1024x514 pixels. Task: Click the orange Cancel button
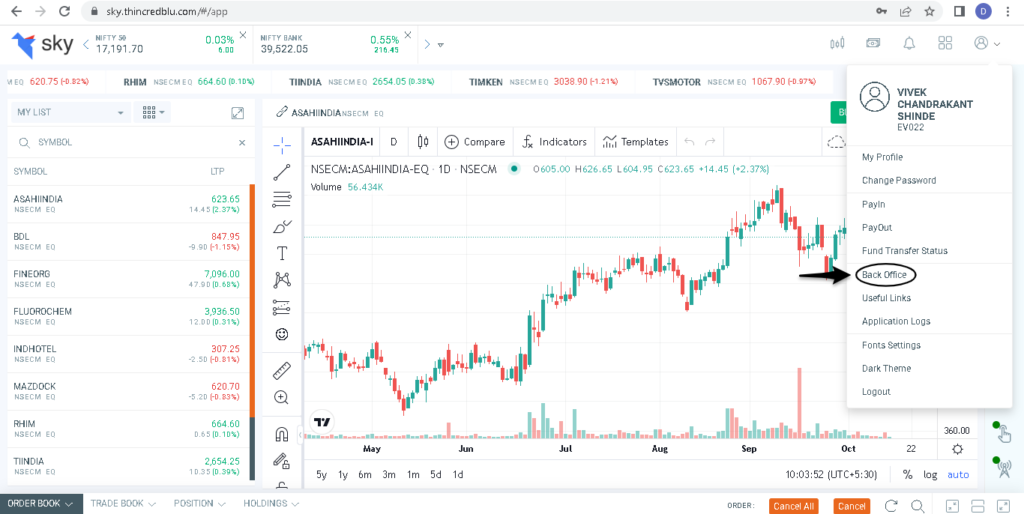[x=852, y=506]
